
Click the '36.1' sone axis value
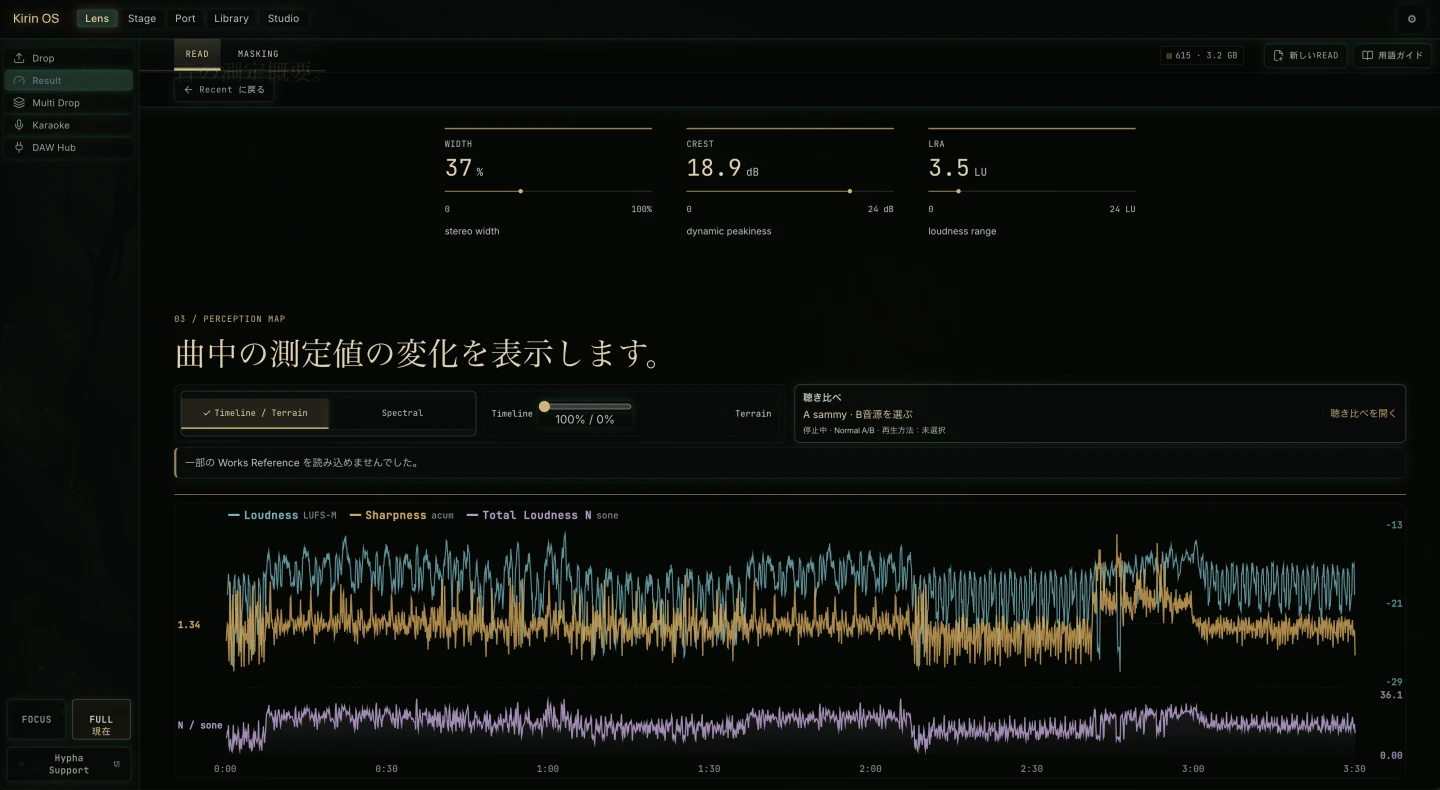pos(1391,695)
